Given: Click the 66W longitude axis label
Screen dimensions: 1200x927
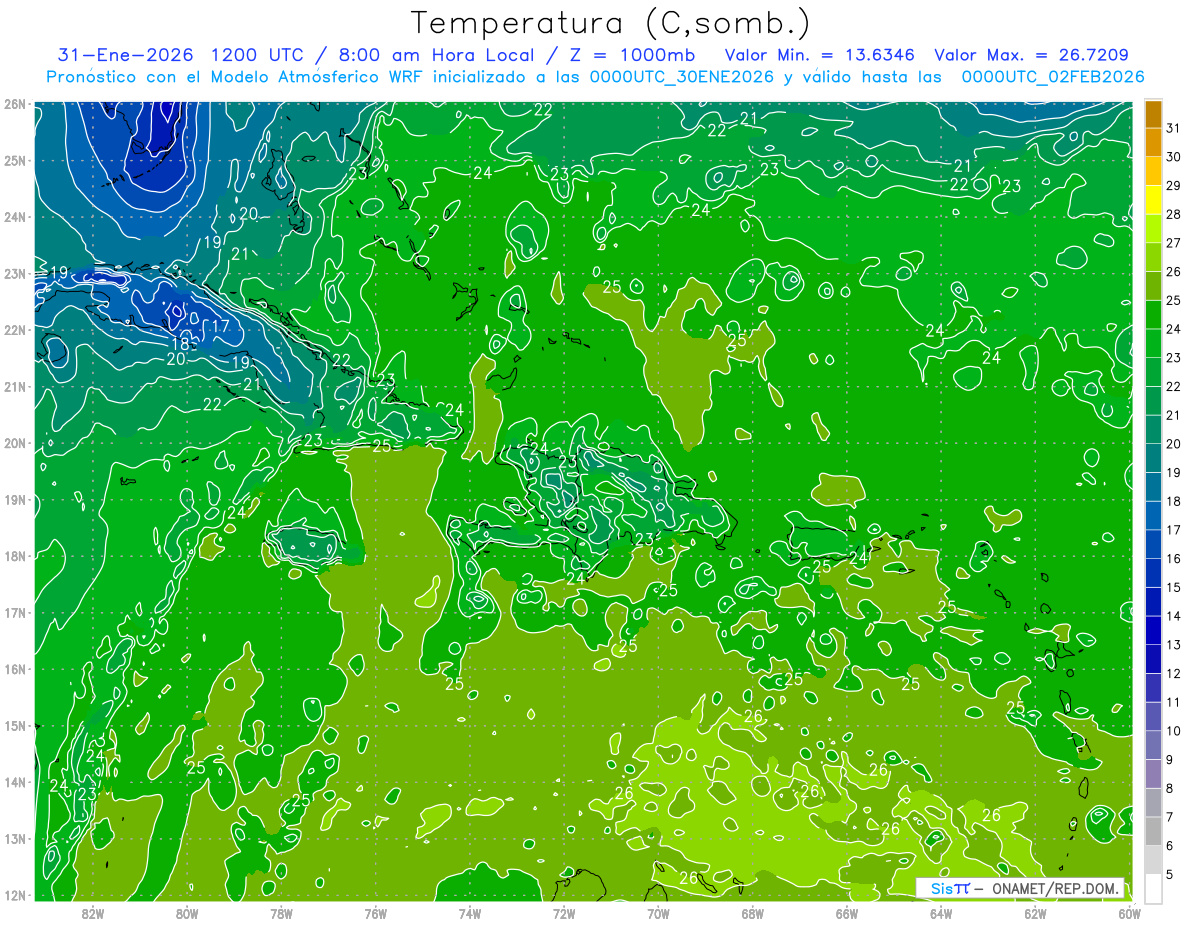Looking at the screenshot, I should click(x=847, y=912).
